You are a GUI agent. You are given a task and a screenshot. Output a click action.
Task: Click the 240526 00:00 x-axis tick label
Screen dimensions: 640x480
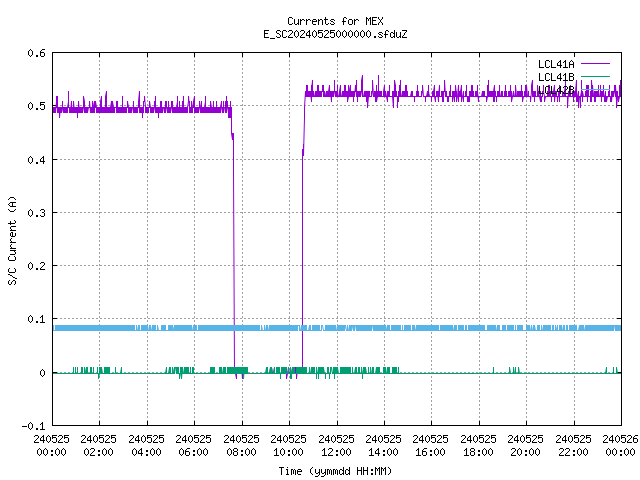[620, 445]
